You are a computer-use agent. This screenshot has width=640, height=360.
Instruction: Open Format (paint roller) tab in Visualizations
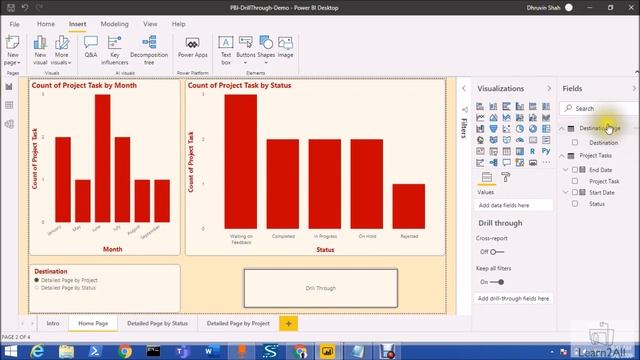505,177
